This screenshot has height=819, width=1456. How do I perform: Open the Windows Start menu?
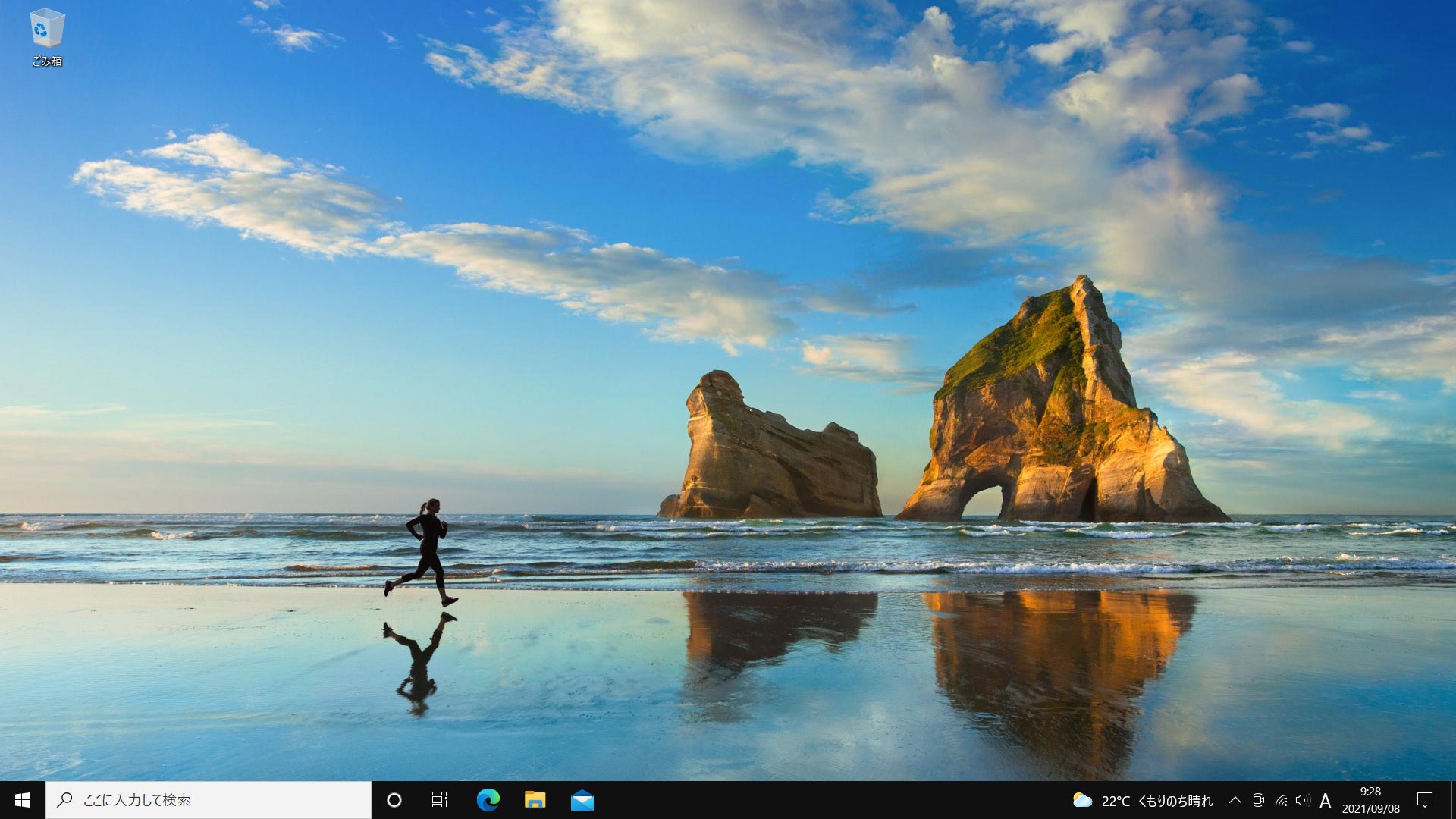click(23, 800)
